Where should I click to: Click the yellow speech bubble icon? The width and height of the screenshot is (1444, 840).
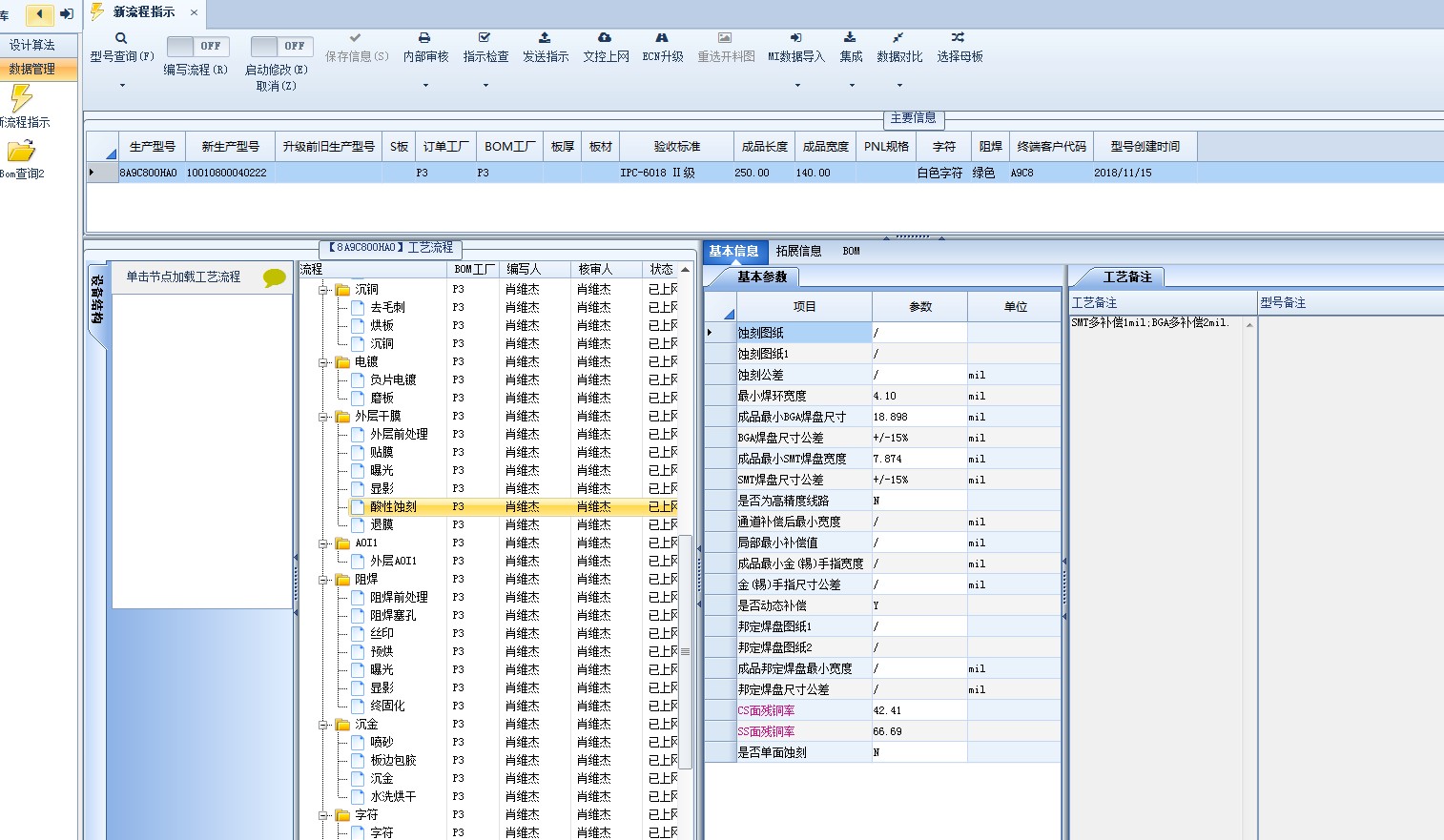tap(275, 277)
